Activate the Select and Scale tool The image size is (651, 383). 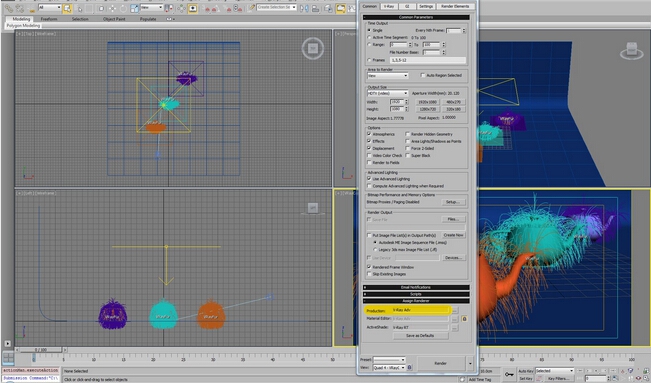tap(135, 8)
